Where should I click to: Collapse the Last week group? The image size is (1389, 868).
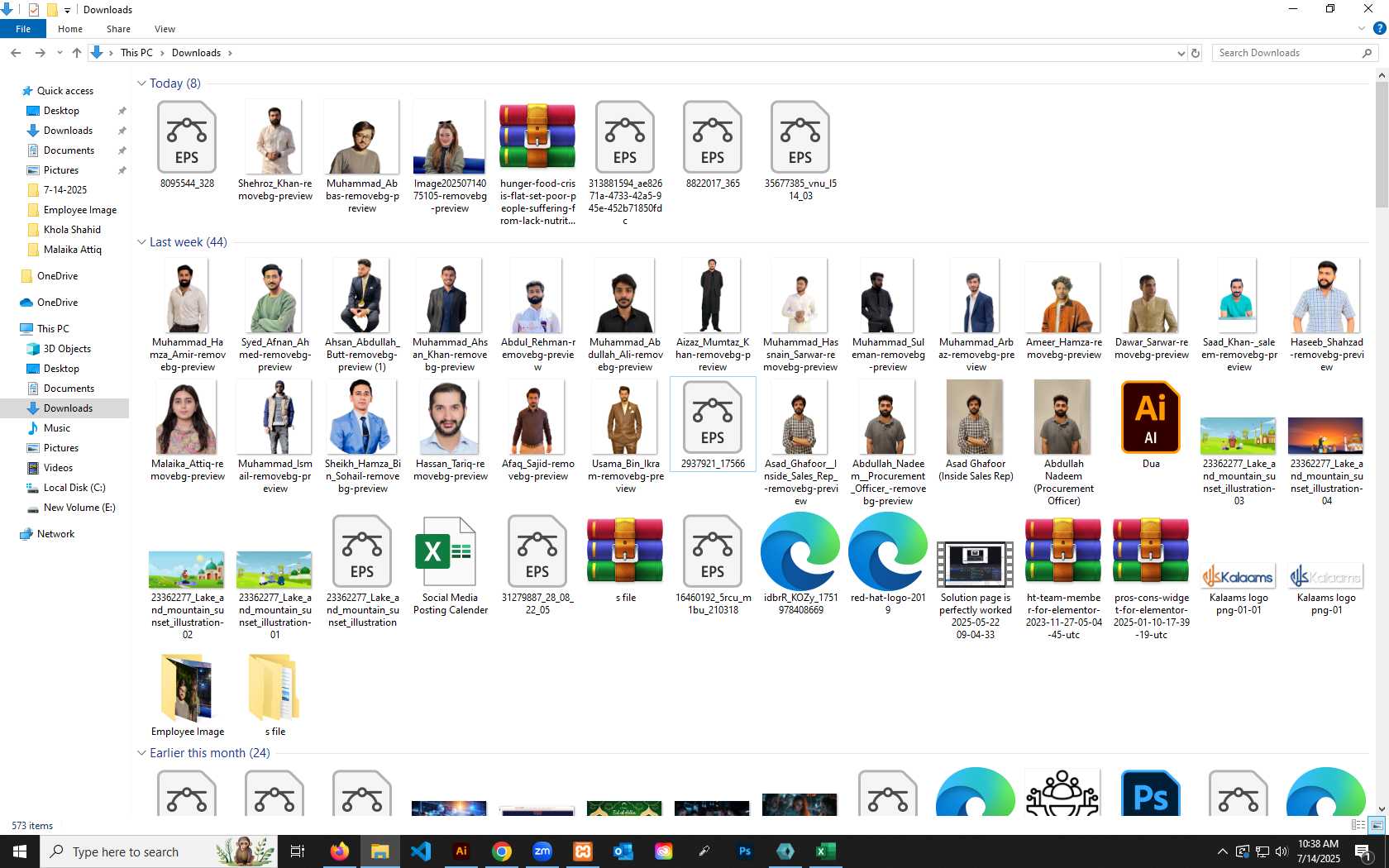(x=141, y=242)
